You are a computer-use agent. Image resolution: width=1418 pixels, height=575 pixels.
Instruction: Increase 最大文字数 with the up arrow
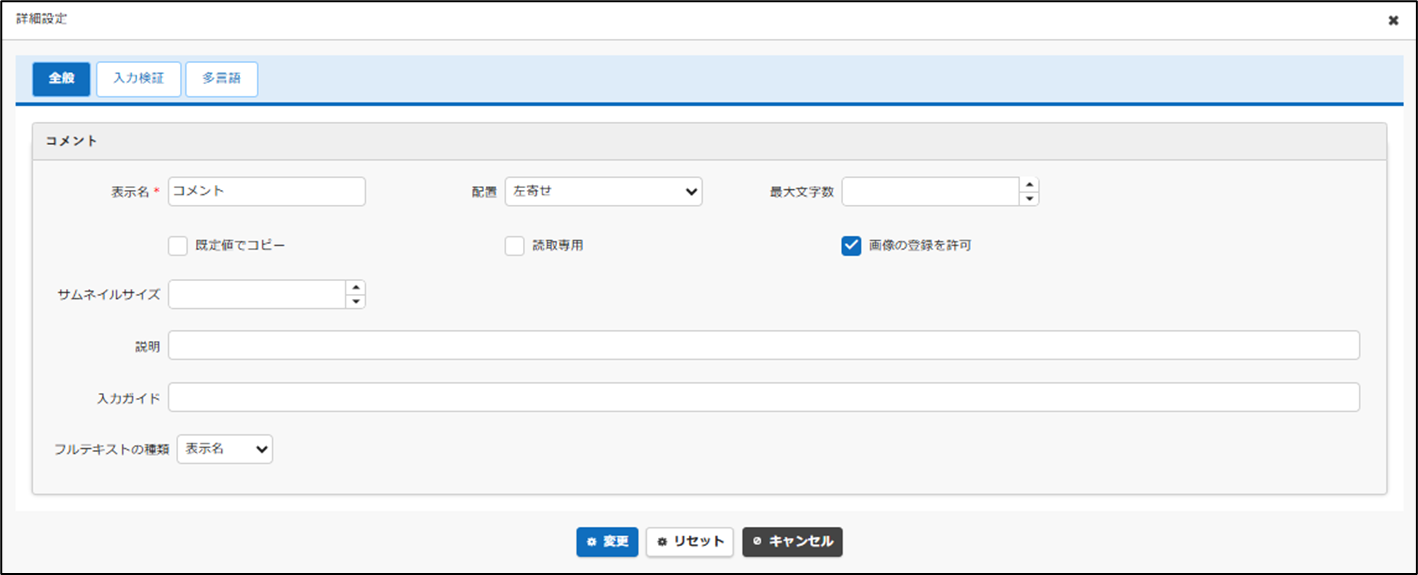point(1029,184)
